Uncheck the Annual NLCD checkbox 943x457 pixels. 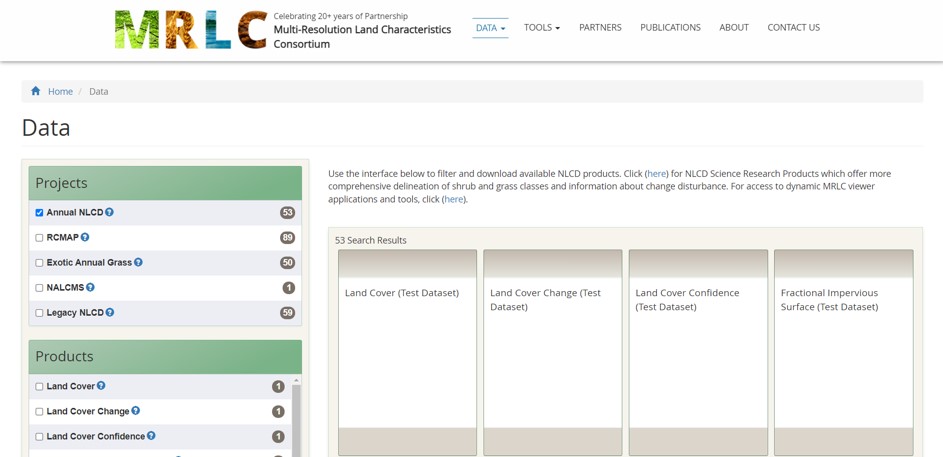[x=39, y=213]
